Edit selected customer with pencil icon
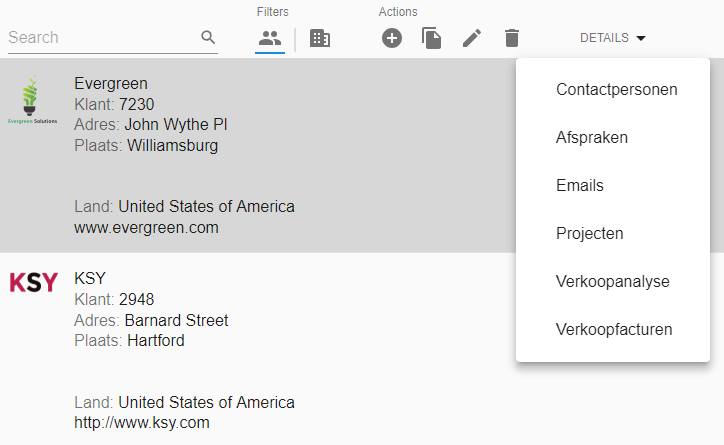Viewport: 724px width, 445px height. click(x=471, y=38)
